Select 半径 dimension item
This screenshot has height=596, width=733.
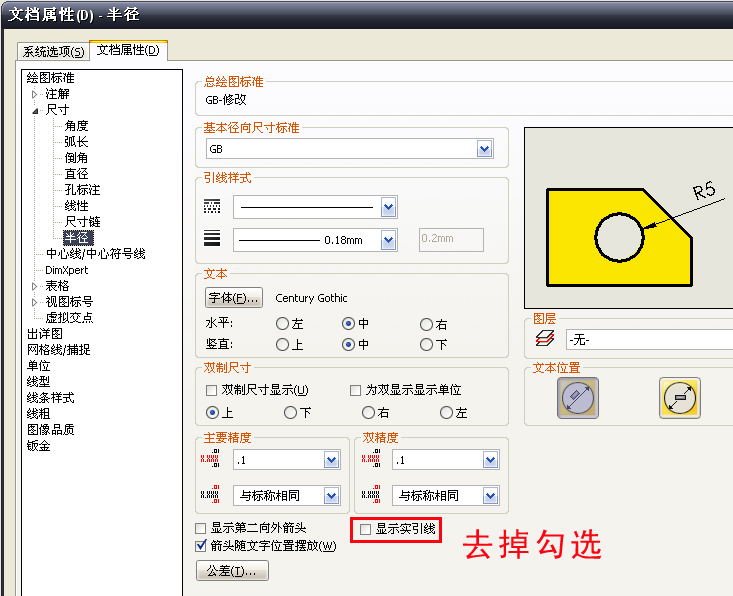pos(78,237)
